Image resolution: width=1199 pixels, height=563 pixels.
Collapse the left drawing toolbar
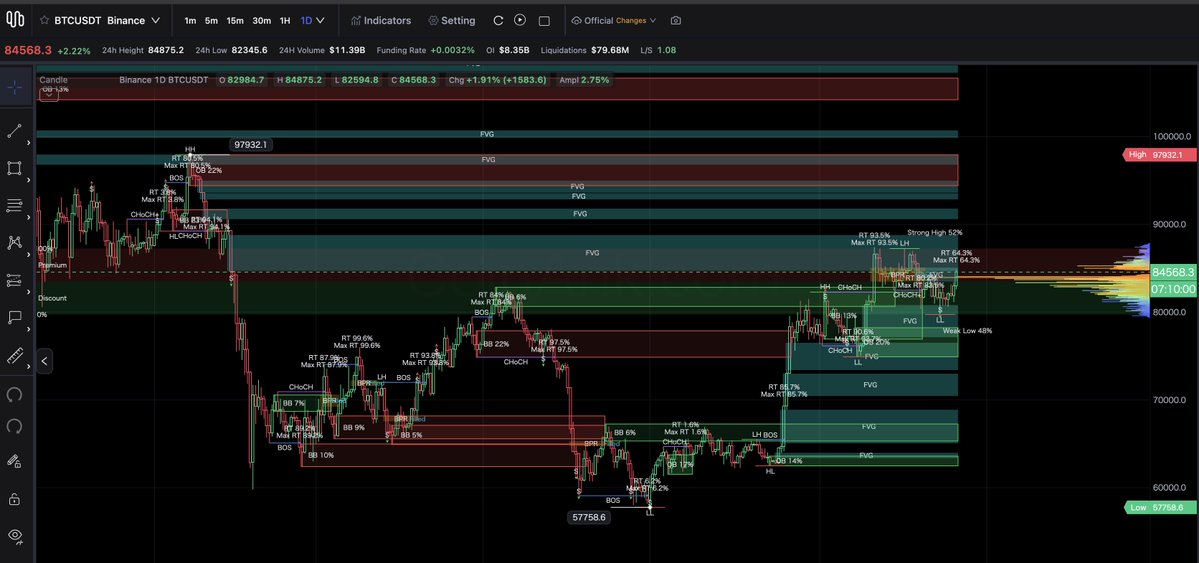(x=44, y=362)
